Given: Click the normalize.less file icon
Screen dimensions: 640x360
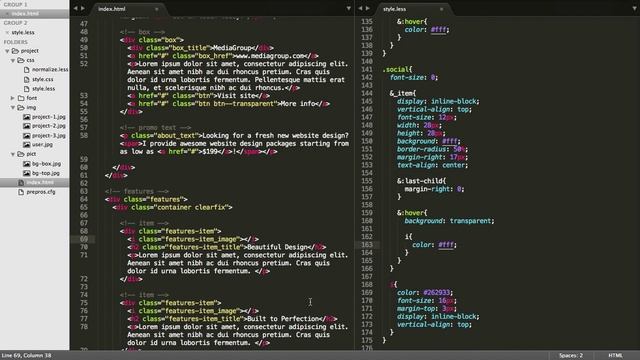Looking at the screenshot, I should pos(27,70).
